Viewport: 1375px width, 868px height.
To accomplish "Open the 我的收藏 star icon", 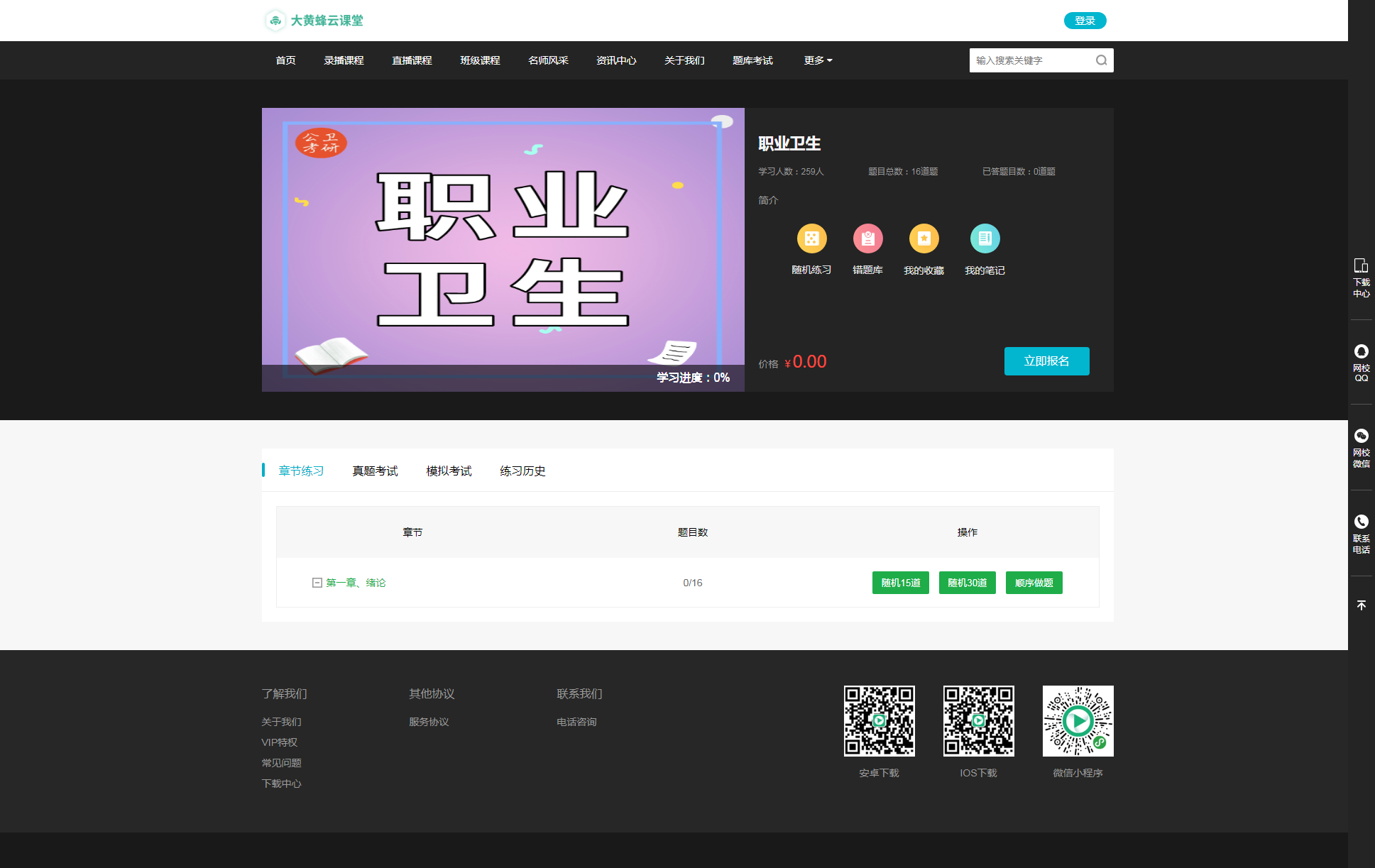I will pos(924,238).
